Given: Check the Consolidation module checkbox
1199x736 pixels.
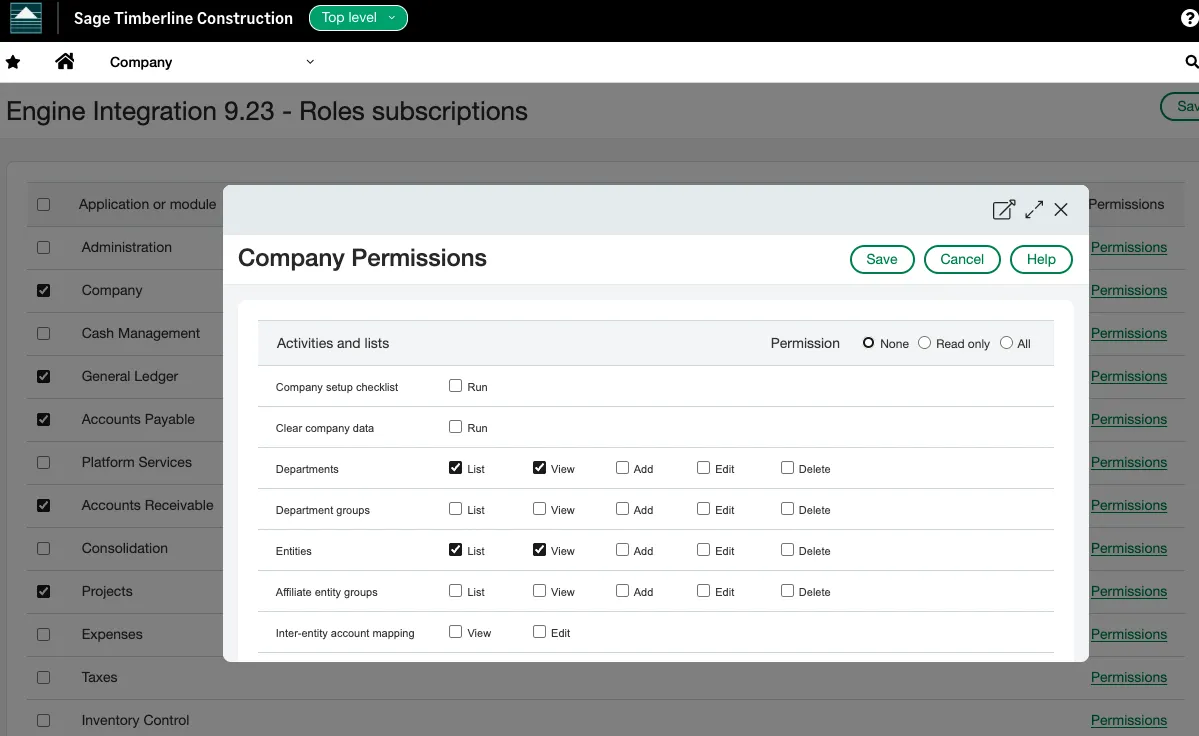Looking at the screenshot, I should [x=44, y=549].
